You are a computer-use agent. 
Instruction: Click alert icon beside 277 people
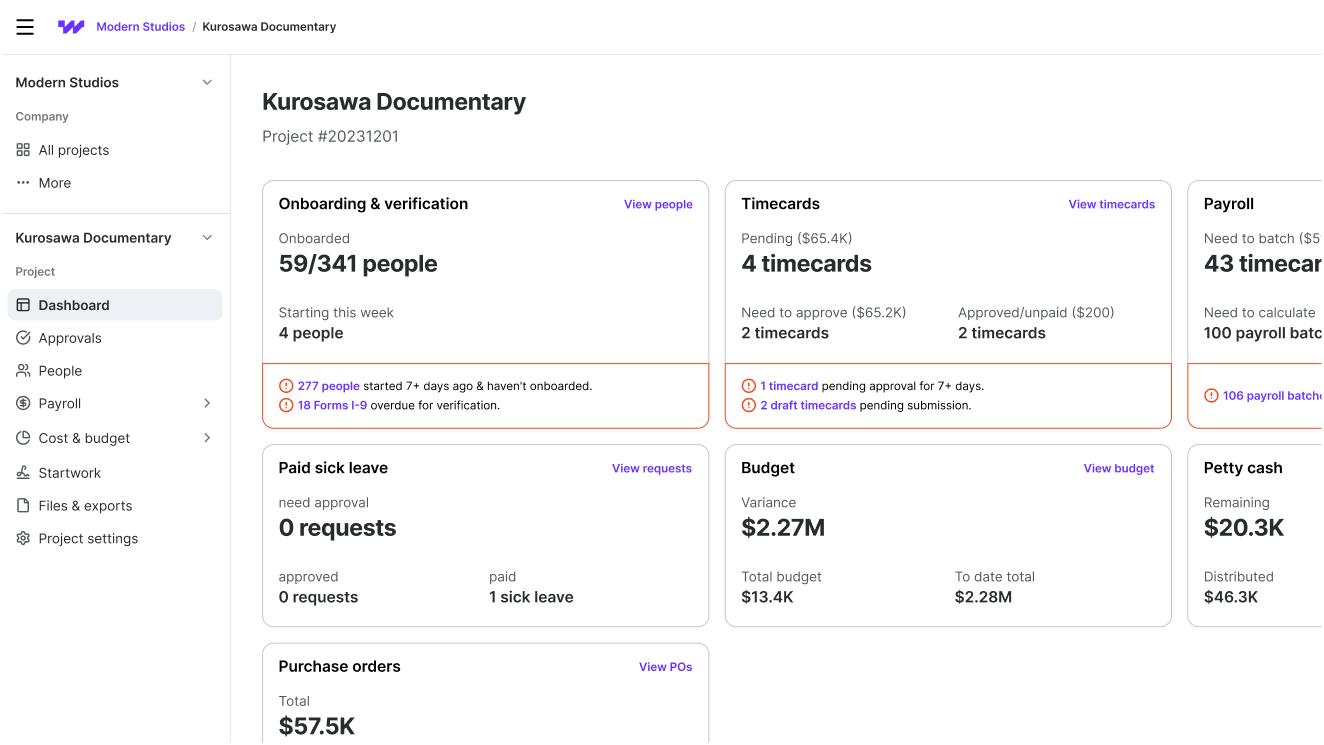point(286,386)
